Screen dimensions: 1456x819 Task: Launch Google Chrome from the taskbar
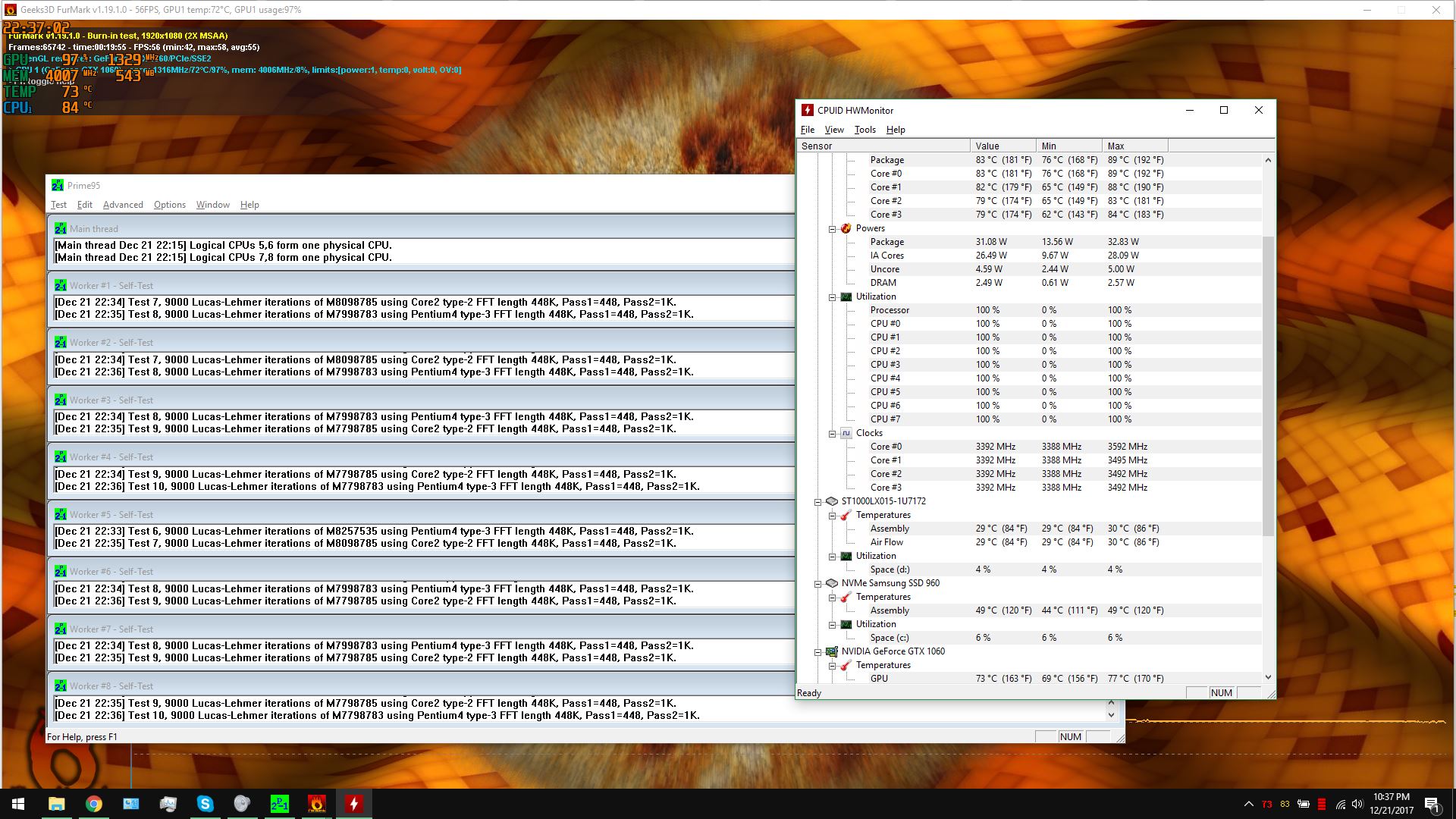[93, 804]
